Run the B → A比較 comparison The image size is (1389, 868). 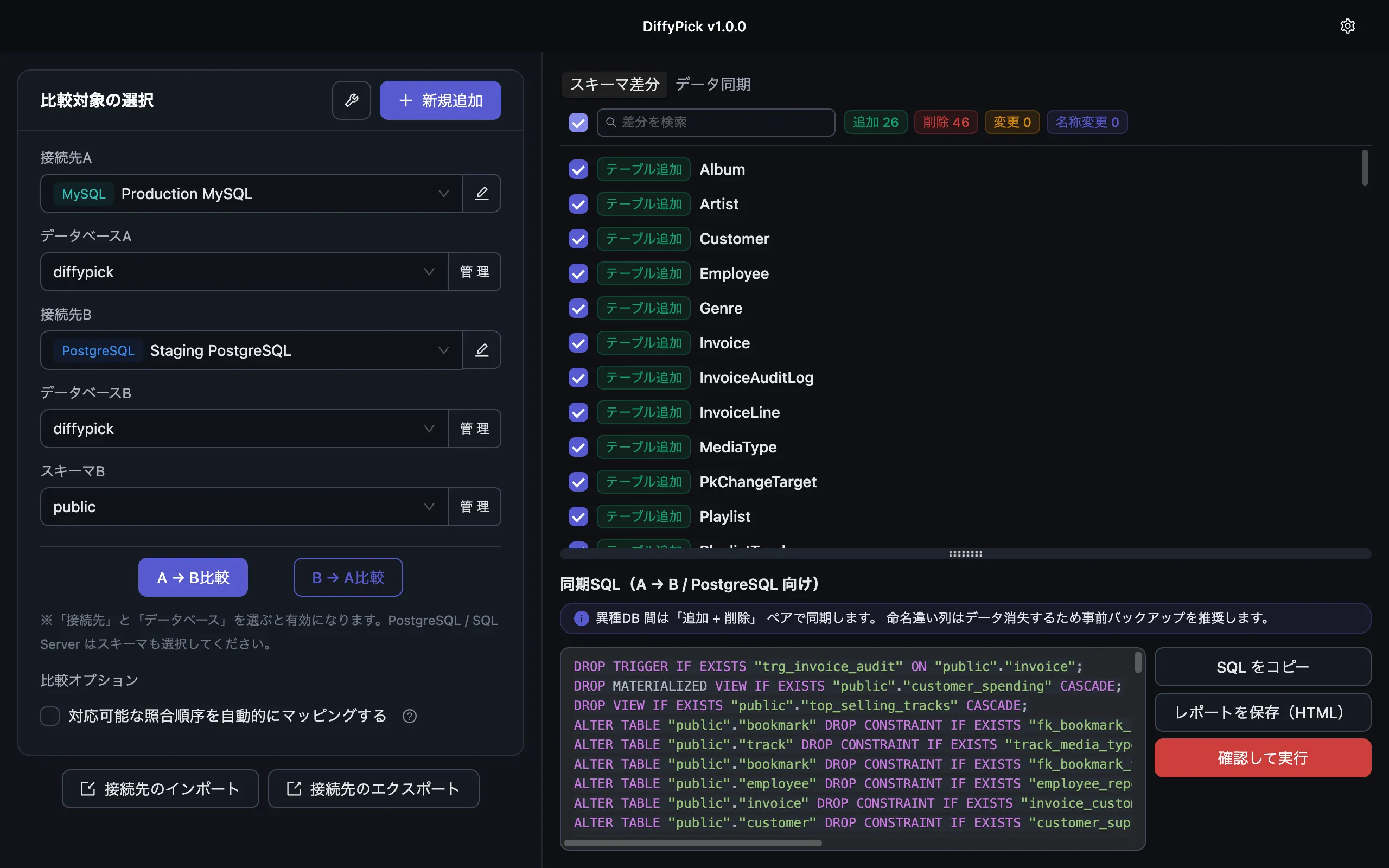pos(348,578)
